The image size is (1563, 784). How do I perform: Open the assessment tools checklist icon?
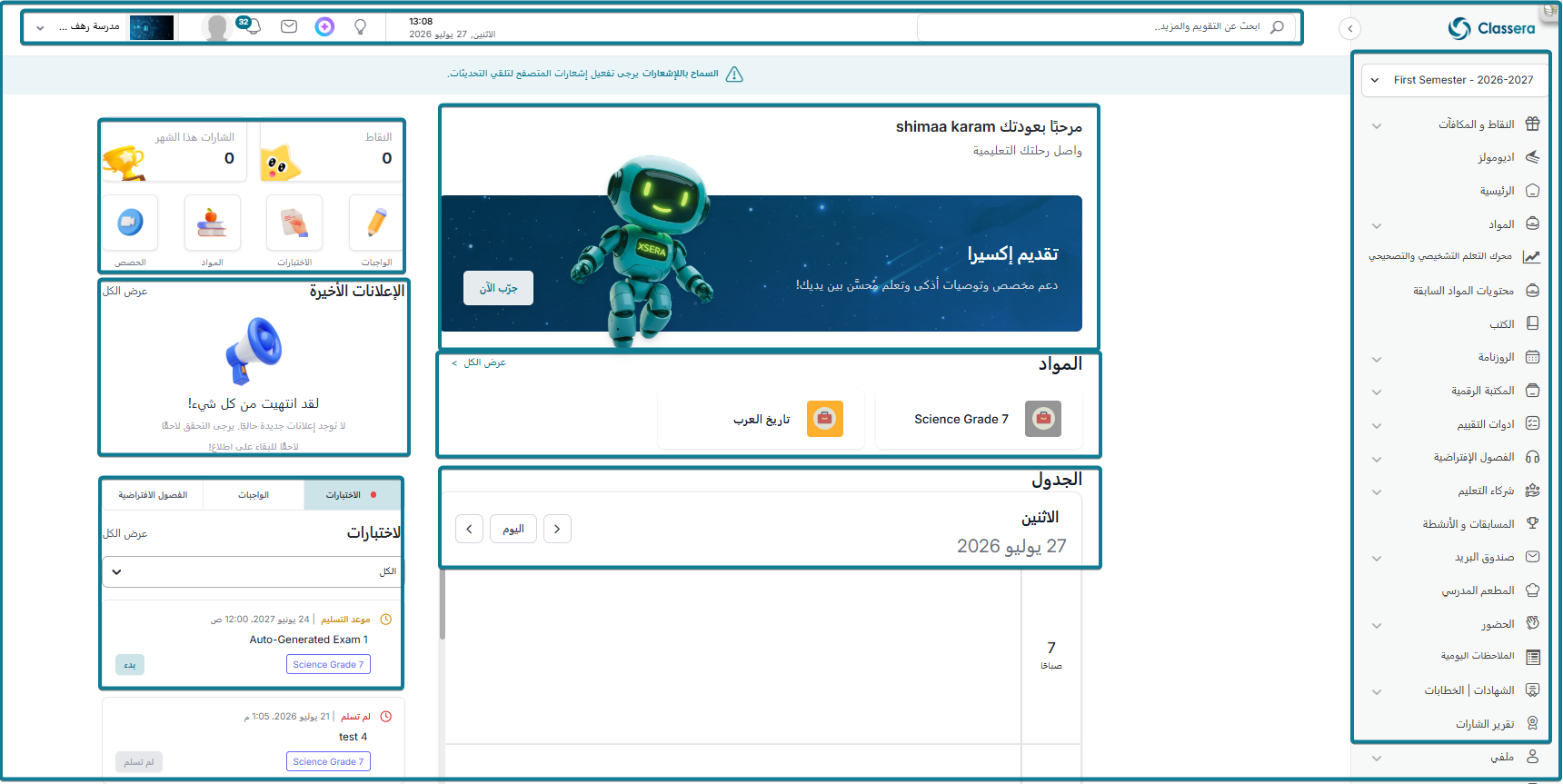click(1532, 423)
